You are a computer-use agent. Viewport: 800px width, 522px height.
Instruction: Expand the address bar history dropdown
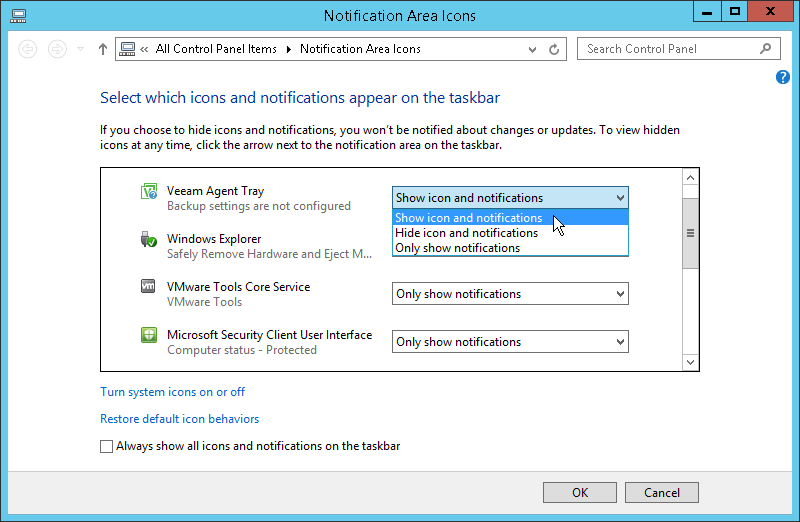coord(532,49)
